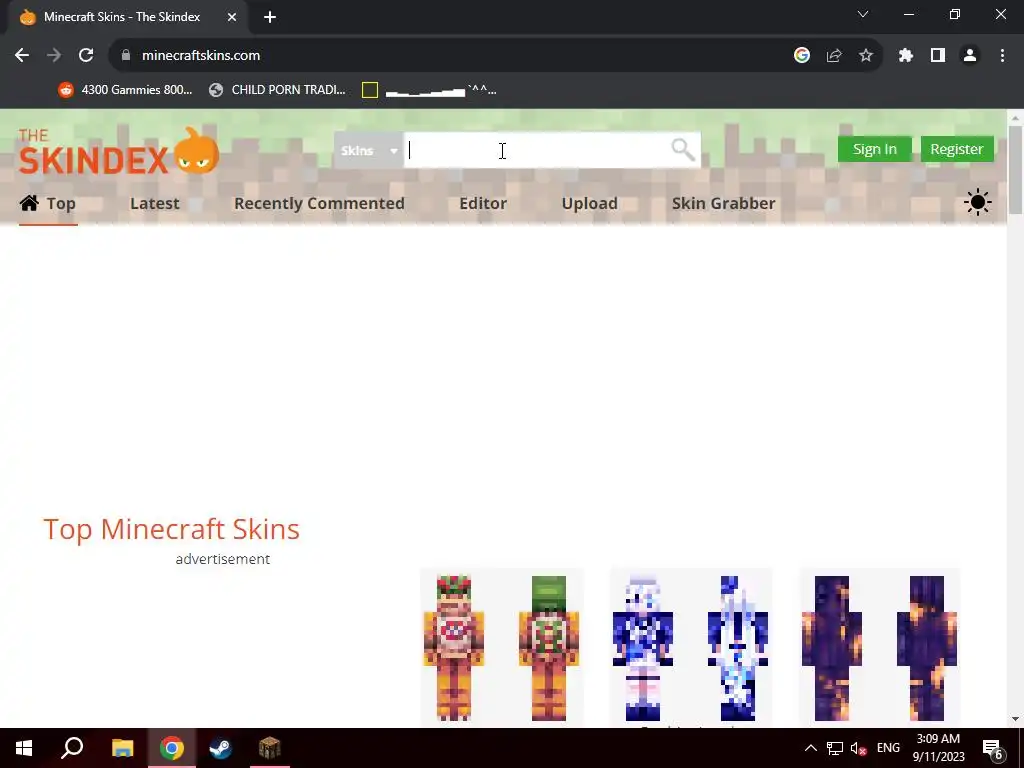Open the network status tray icon

click(835, 748)
